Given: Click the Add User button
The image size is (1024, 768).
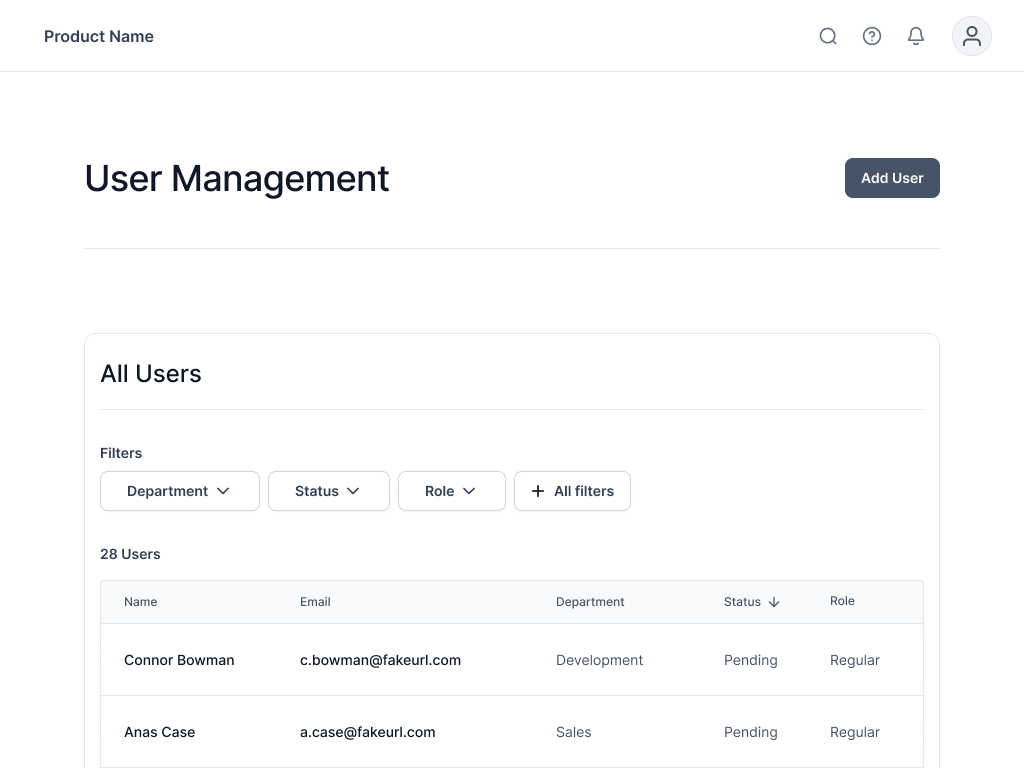Looking at the screenshot, I should [892, 178].
